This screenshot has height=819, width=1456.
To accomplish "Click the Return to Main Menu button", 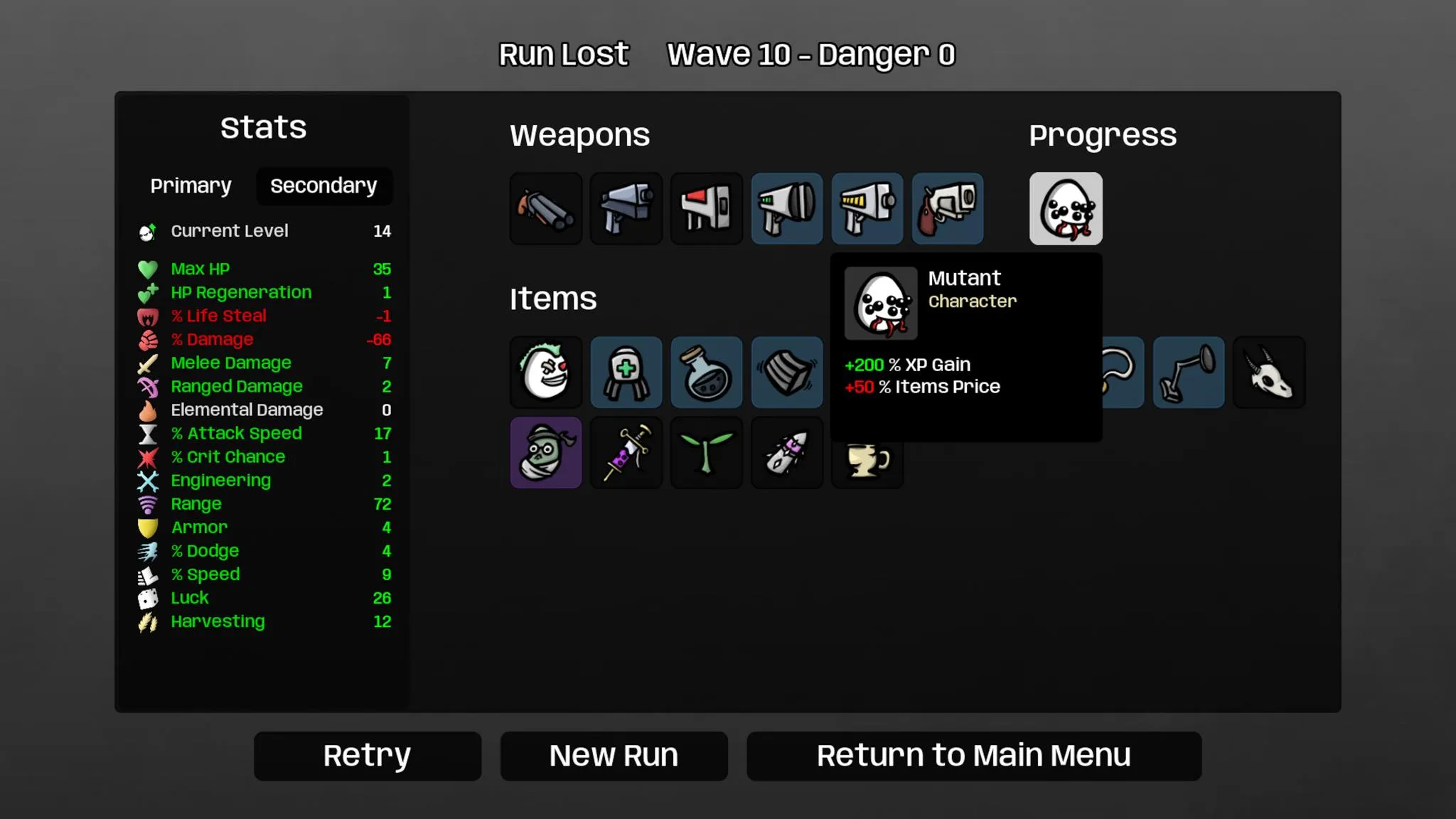I will coord(973,755).
